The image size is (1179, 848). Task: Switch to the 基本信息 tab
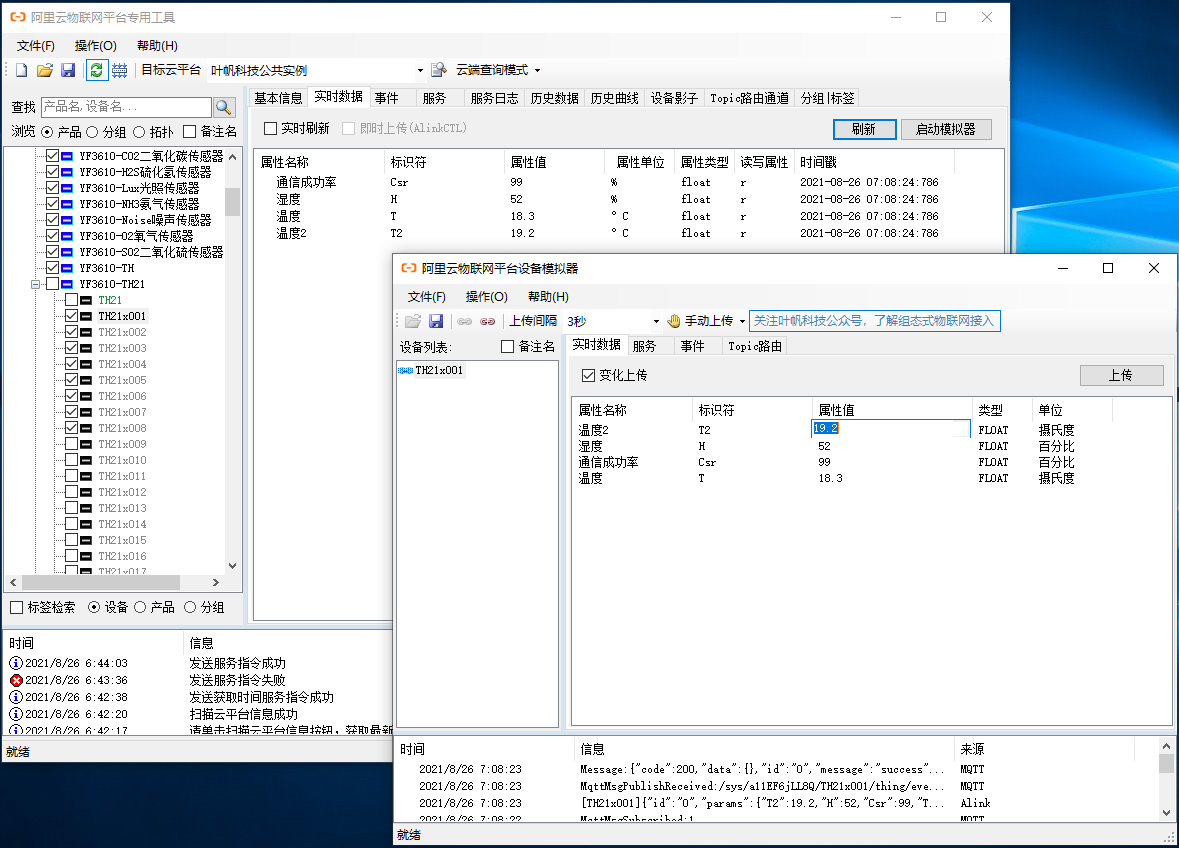pos(278,98)
